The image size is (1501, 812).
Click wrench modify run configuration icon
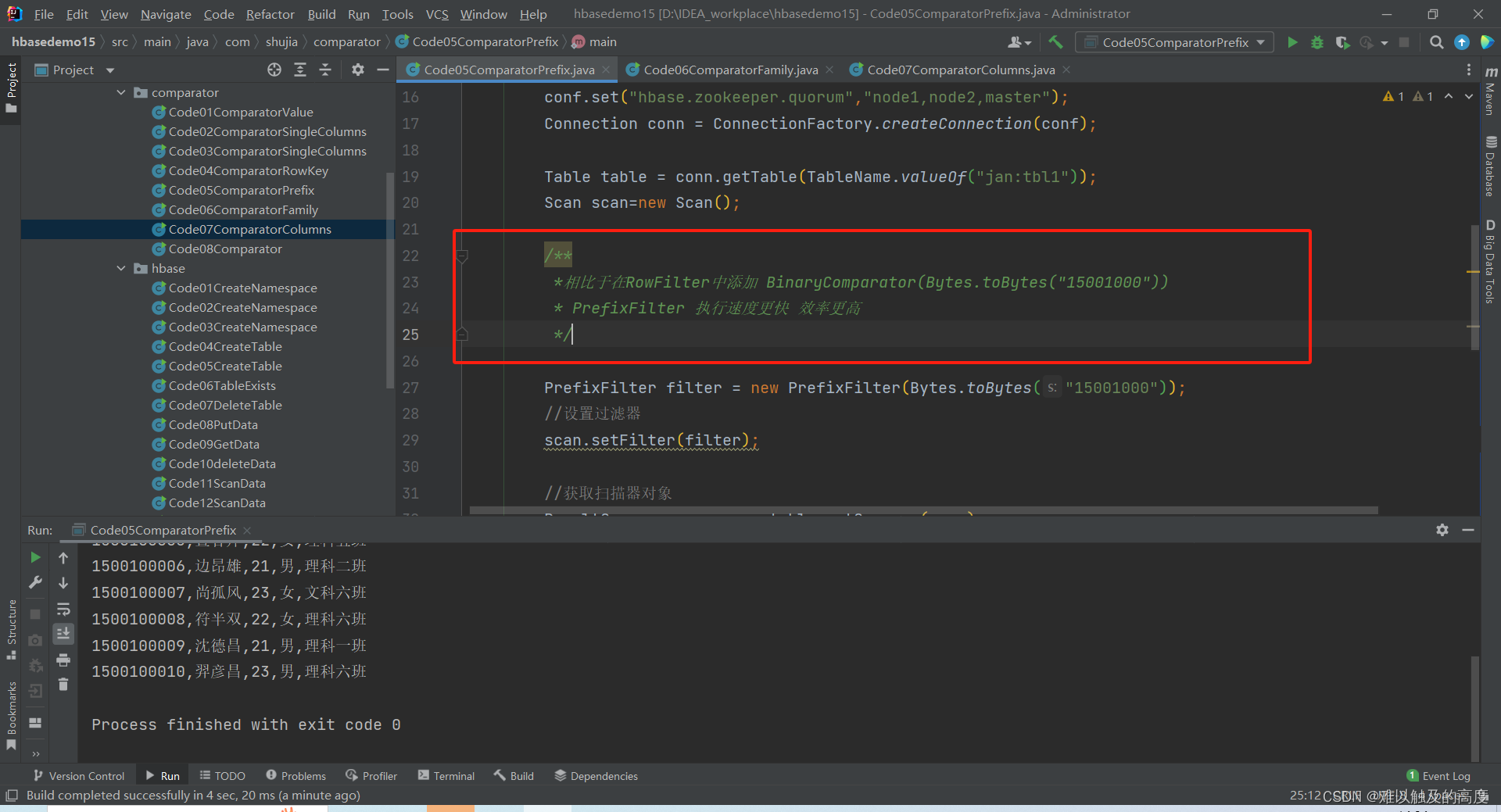35,583
